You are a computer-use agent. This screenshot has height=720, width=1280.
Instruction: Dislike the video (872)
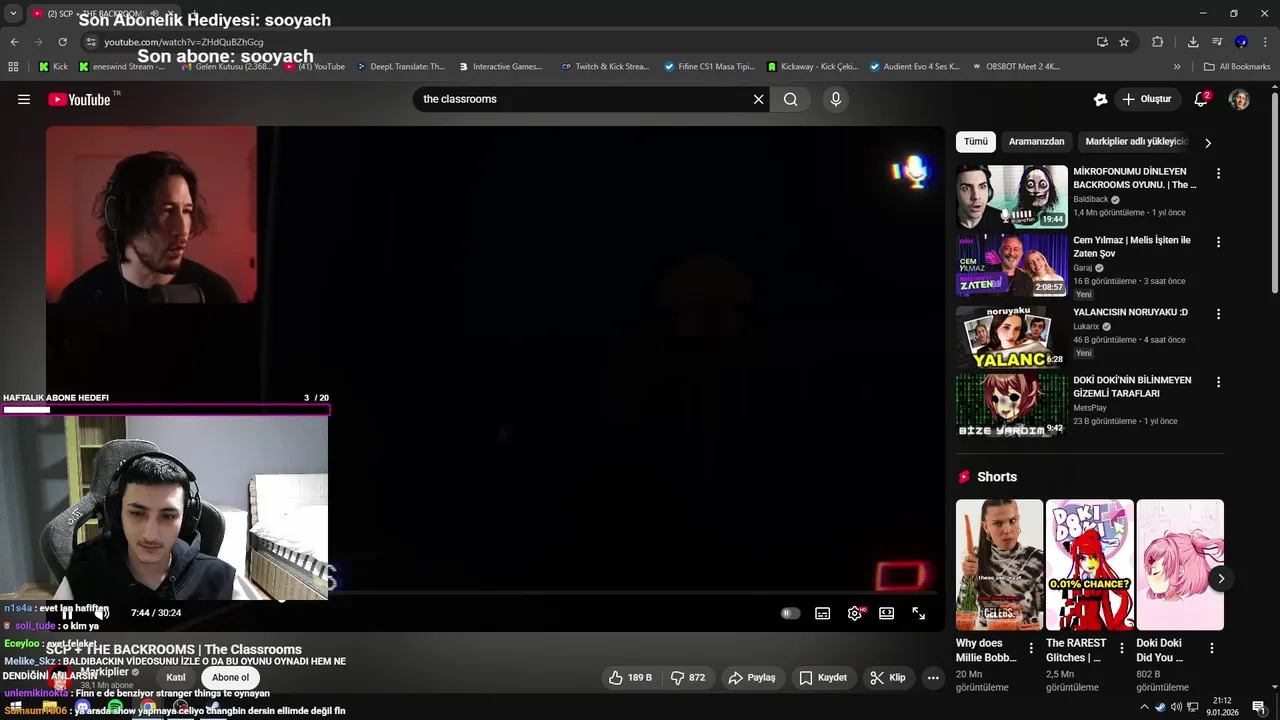pyautogui.click(x=688, y=677)
